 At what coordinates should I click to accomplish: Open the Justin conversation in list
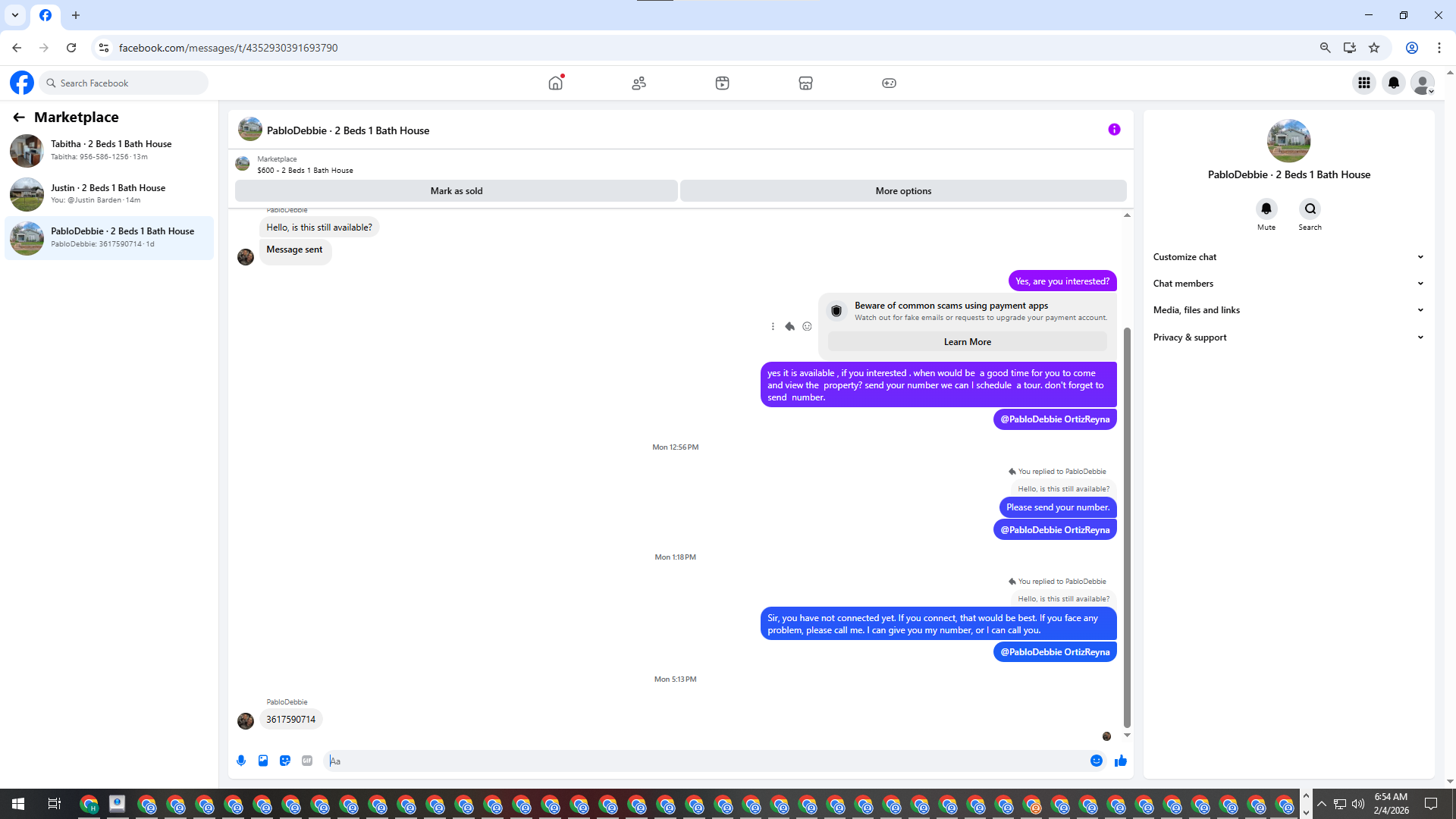click(109, 194)
